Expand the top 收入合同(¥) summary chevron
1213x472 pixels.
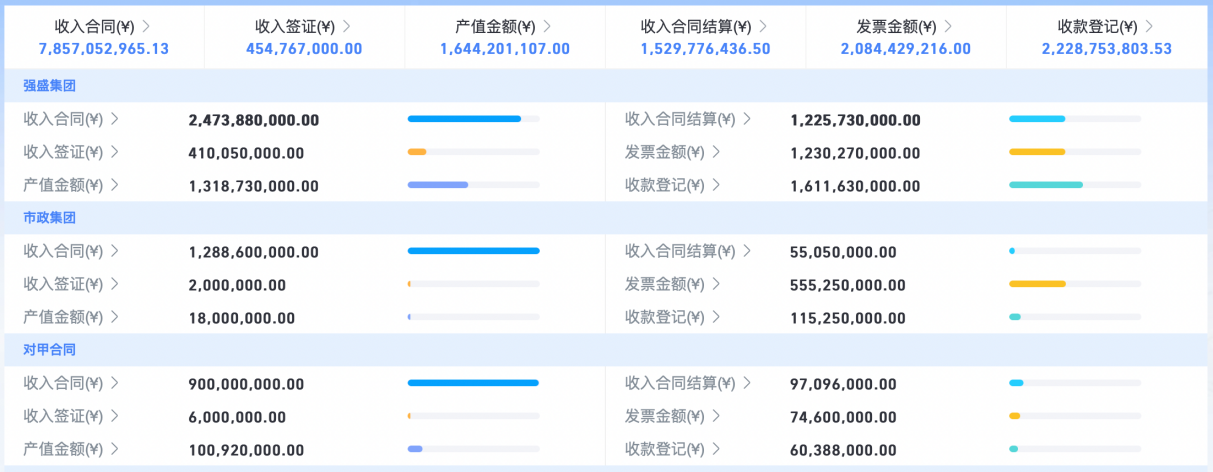pyautogui.click(x=146, y=26)
